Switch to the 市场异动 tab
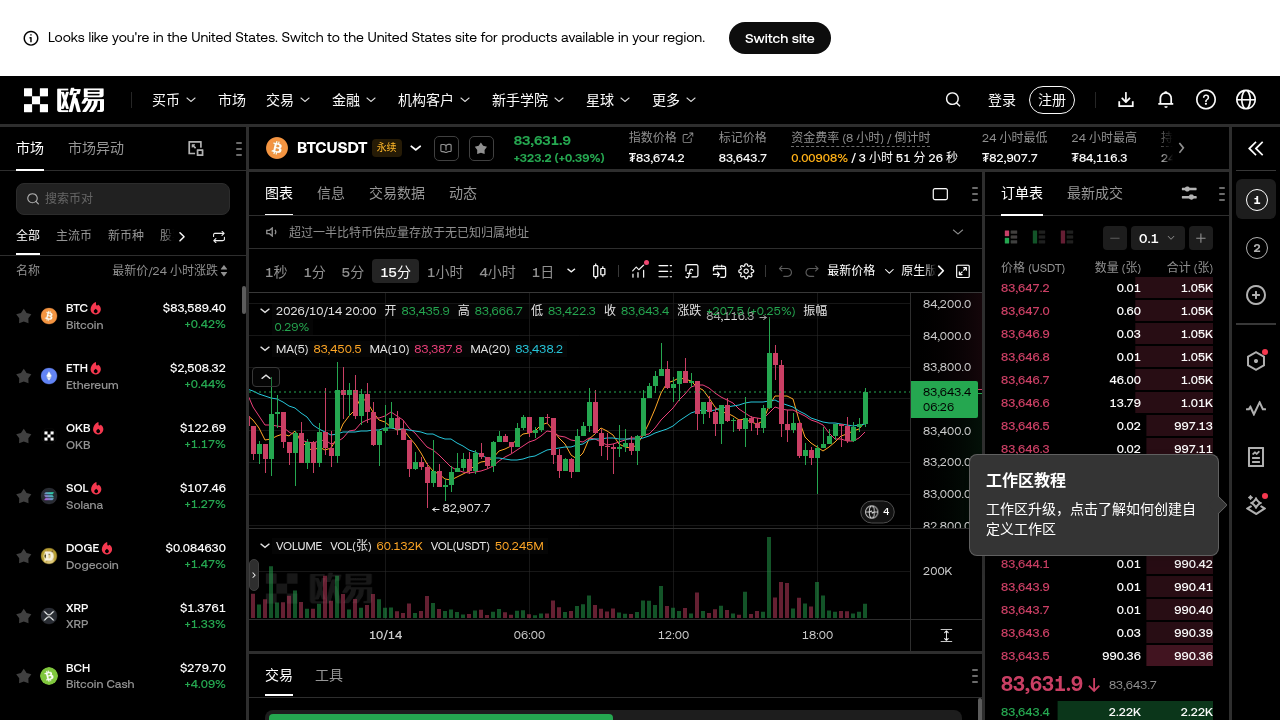The width and height of the screenshot is (1280, 720). click(96, 148)
